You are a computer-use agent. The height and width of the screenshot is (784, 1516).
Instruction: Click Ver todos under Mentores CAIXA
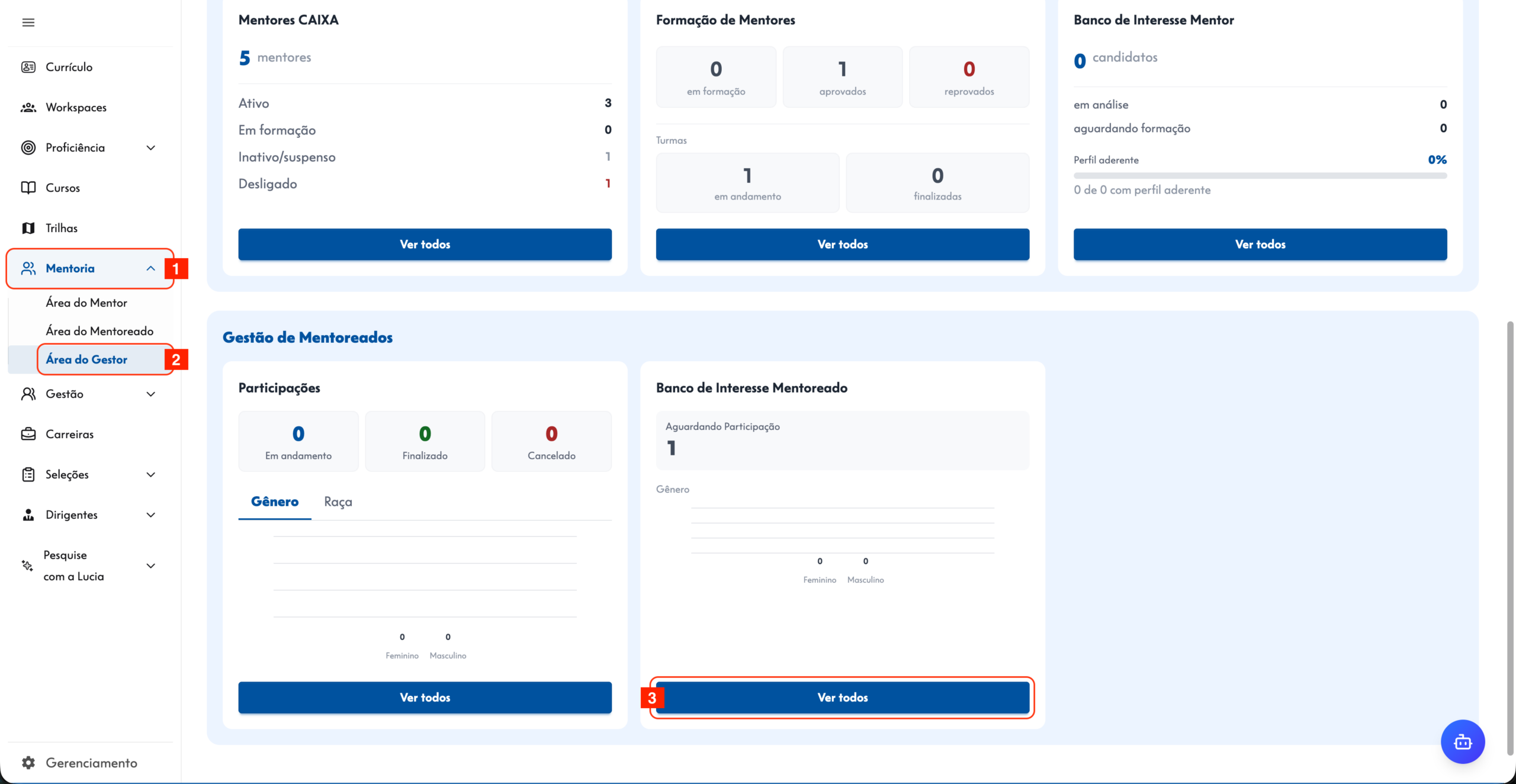(x=425, y=244)
